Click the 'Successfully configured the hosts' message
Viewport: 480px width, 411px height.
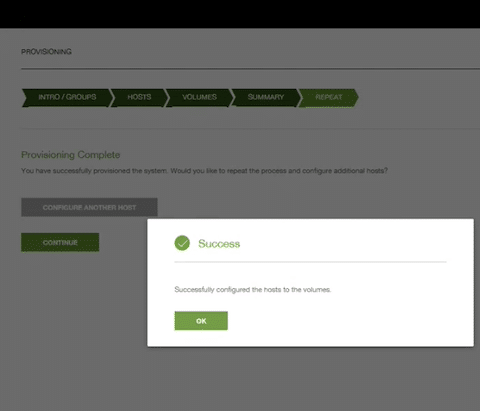pyautogui.click(x=253, y=289)
